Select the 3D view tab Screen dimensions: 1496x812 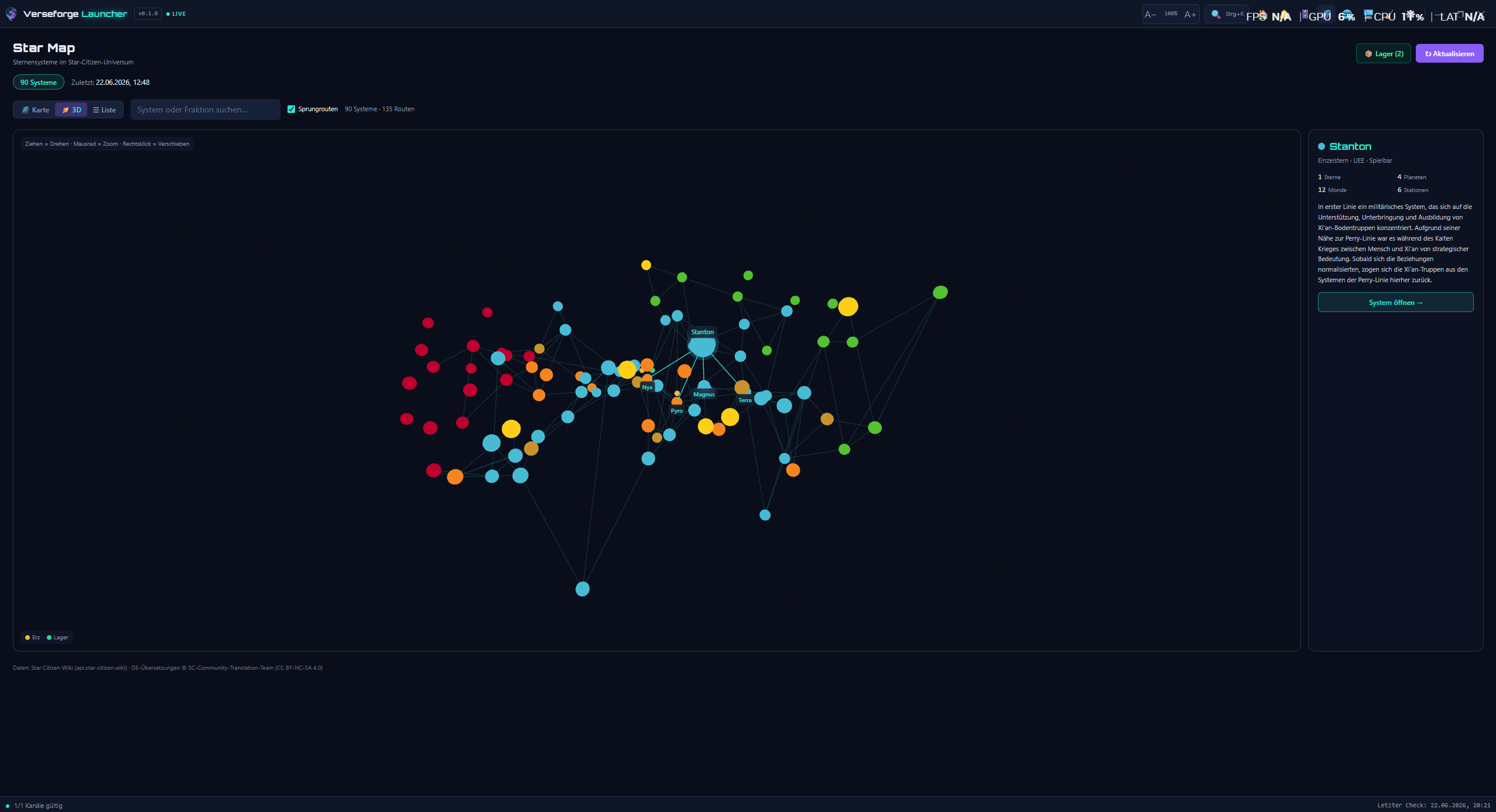coord(71,109)
